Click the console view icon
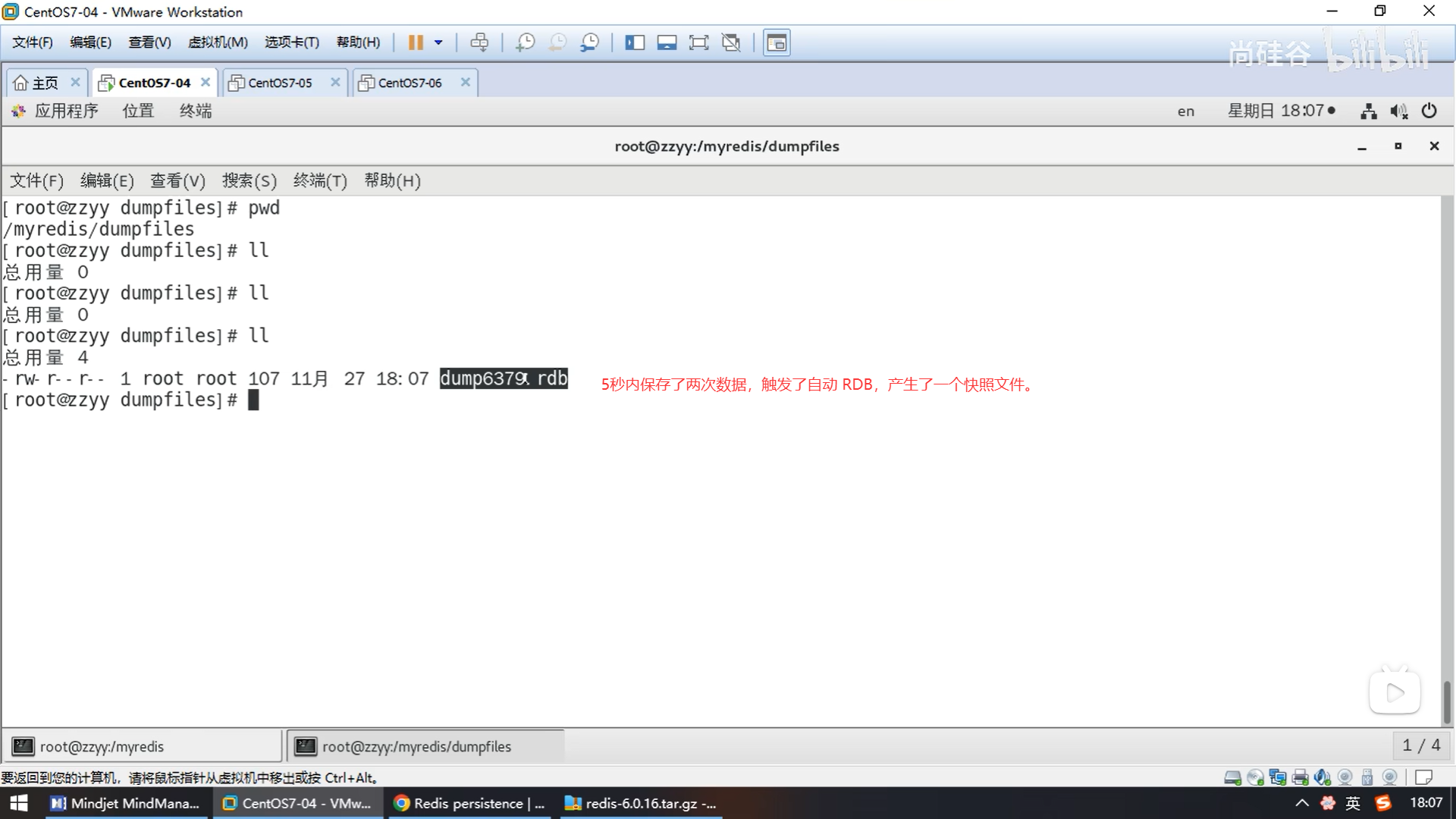This screenshot has height=819, width=1456. tap(777, 42)
